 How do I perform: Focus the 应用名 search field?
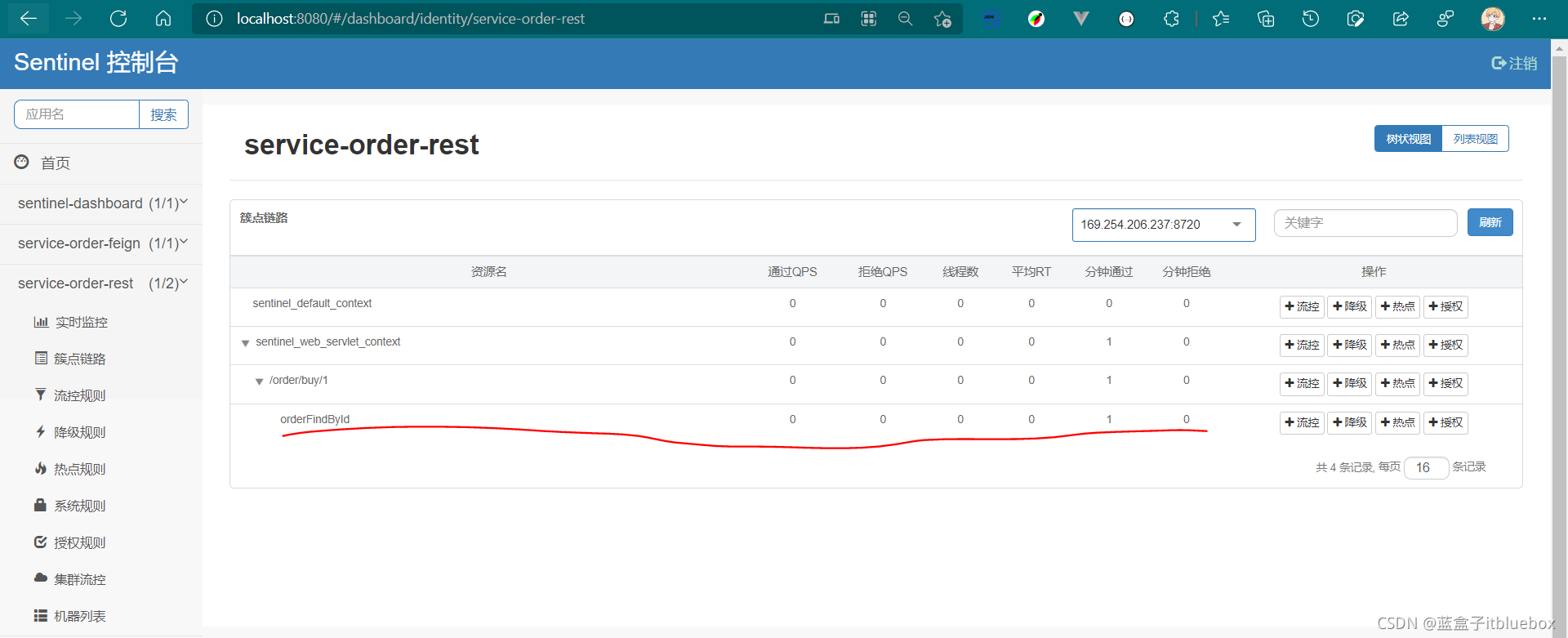point(77,114)
